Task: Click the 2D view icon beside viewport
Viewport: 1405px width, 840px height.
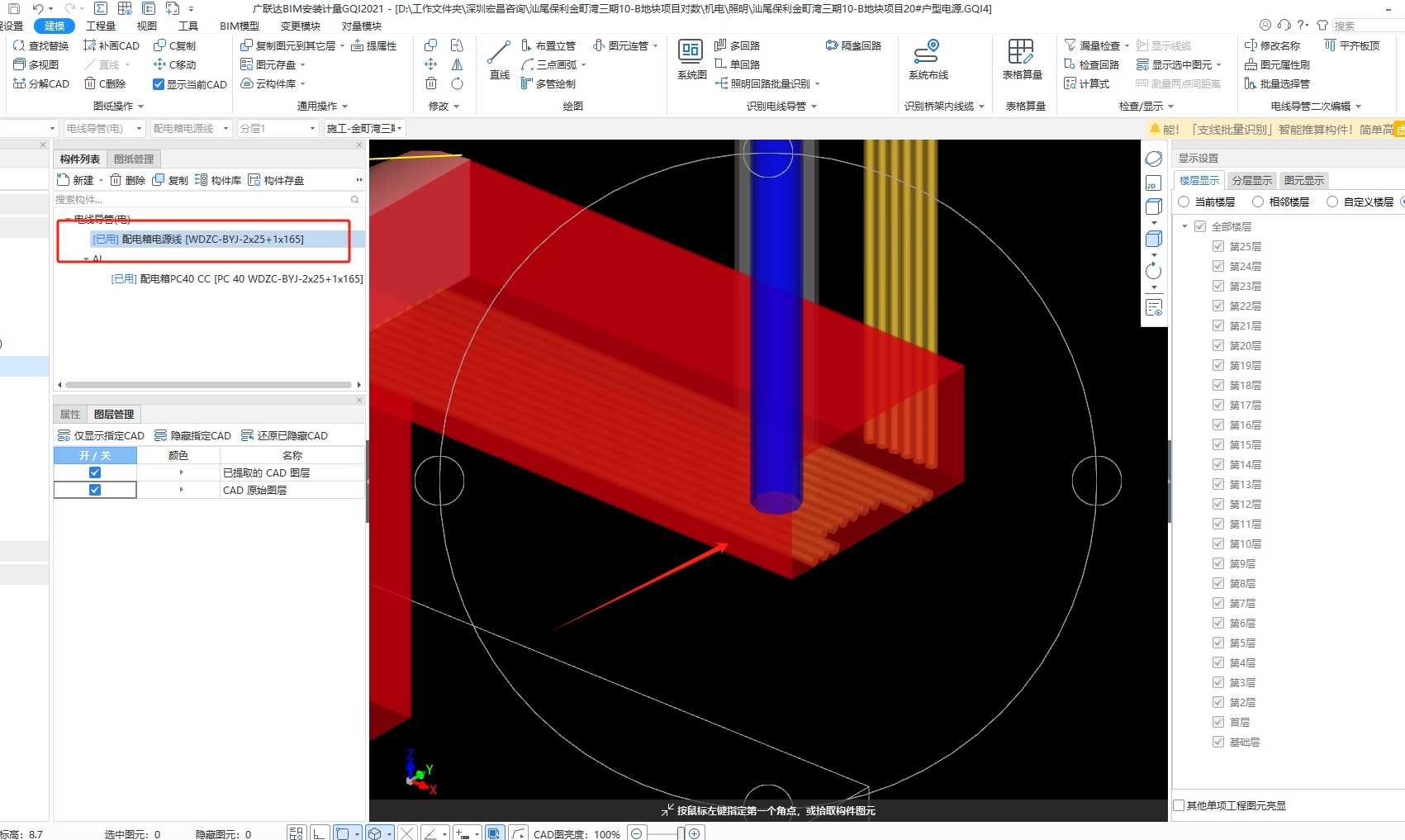Action: pyautogui.click(x=1153, y=183)
